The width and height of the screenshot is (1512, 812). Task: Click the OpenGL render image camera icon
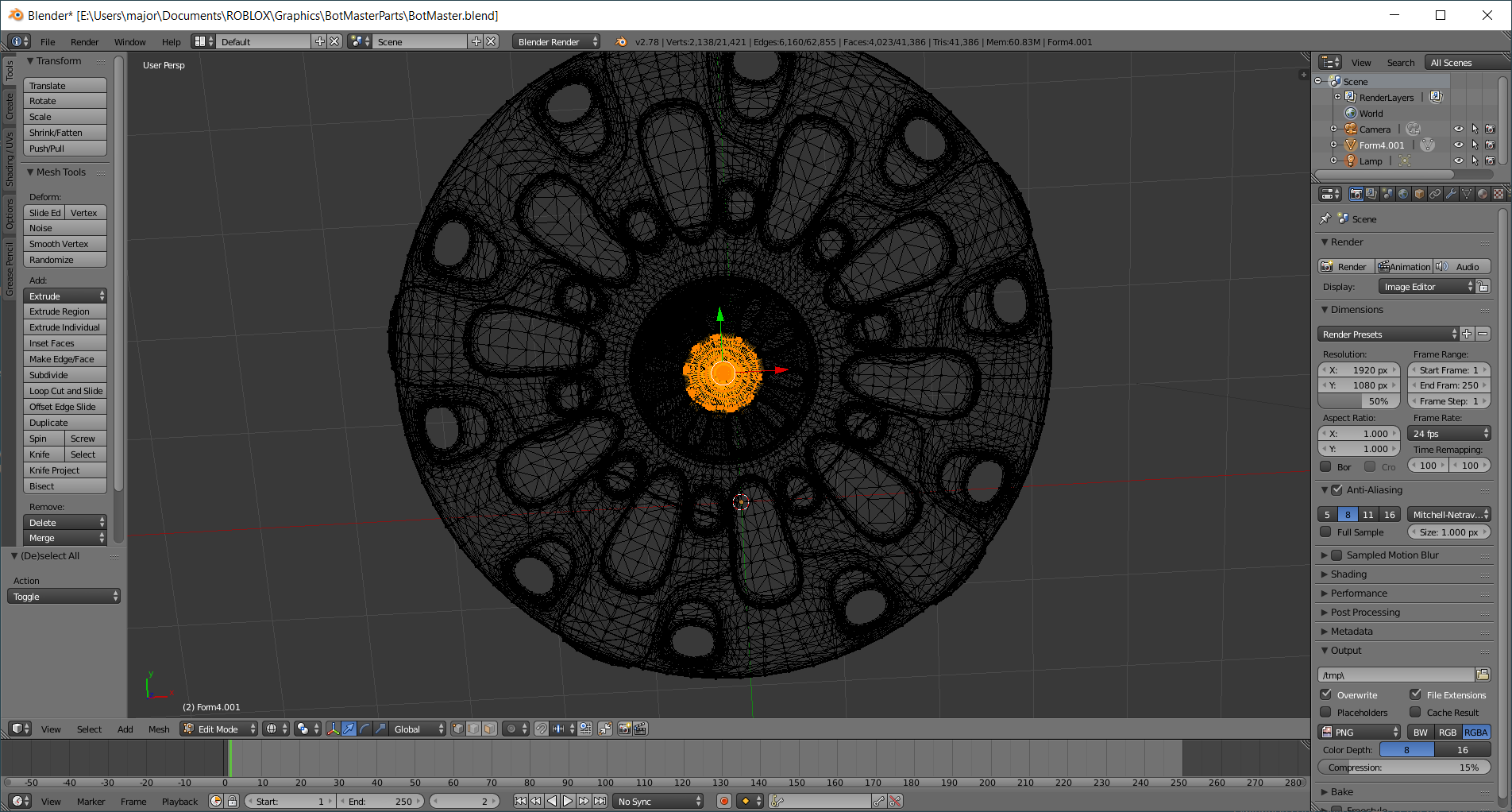click(625, 729)
